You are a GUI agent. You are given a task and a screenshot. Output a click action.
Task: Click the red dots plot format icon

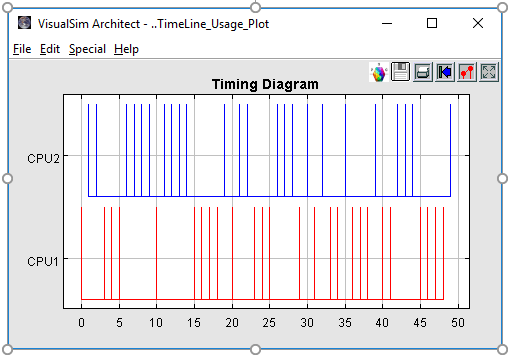click(467, 72)
